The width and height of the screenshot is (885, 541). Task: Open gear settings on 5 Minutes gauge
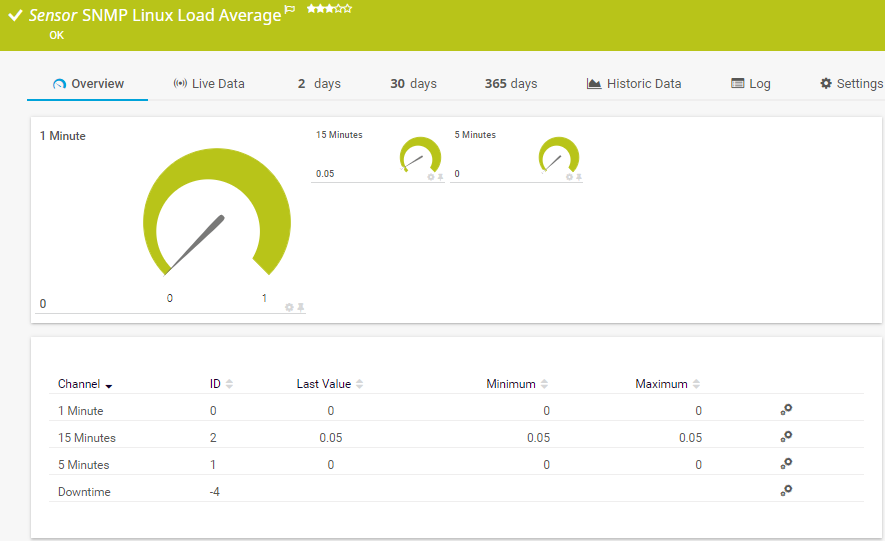click(x=570, y=177)
